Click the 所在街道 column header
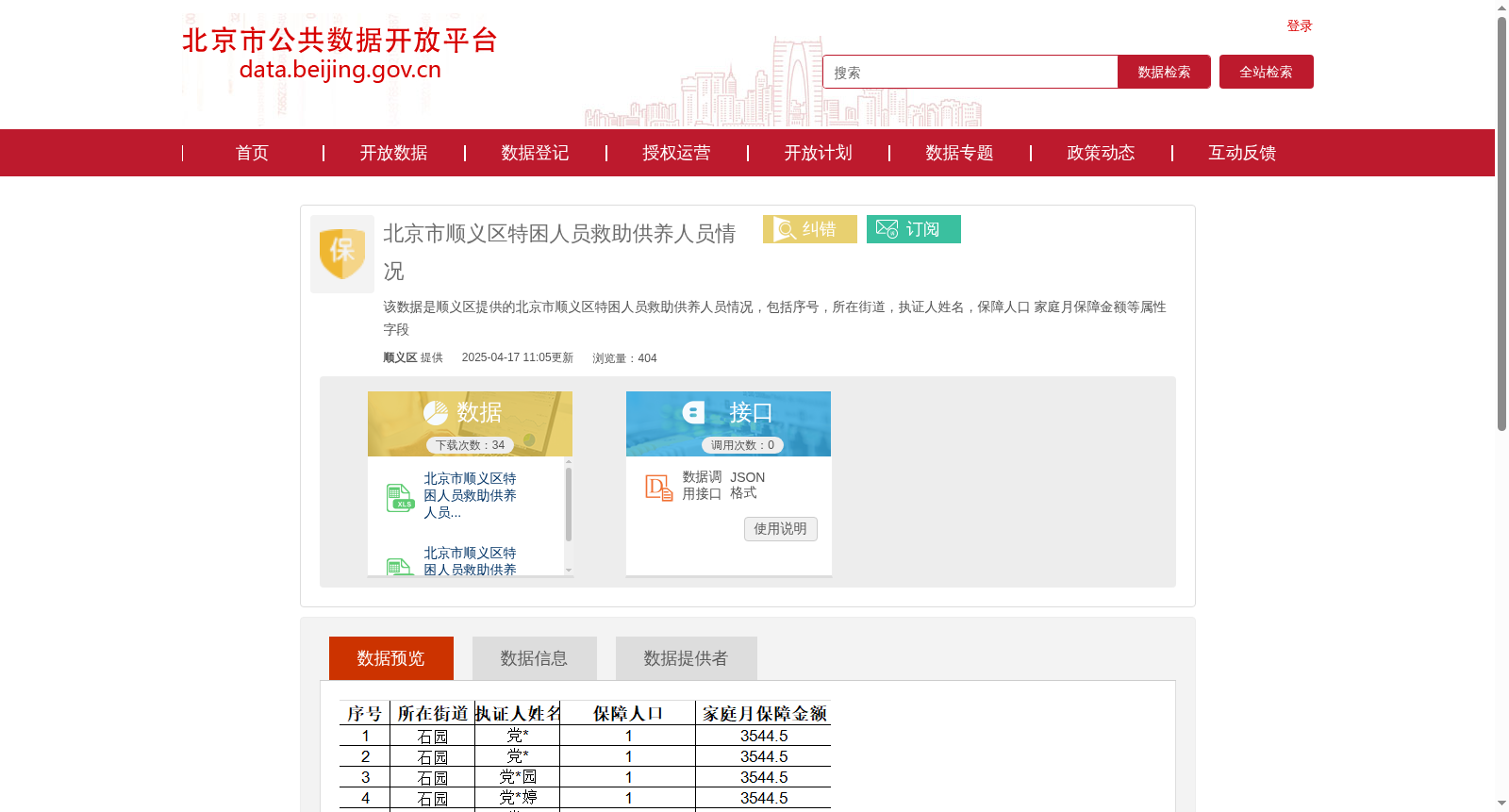The image size is (1509, 812). click(x=433, y=714)
